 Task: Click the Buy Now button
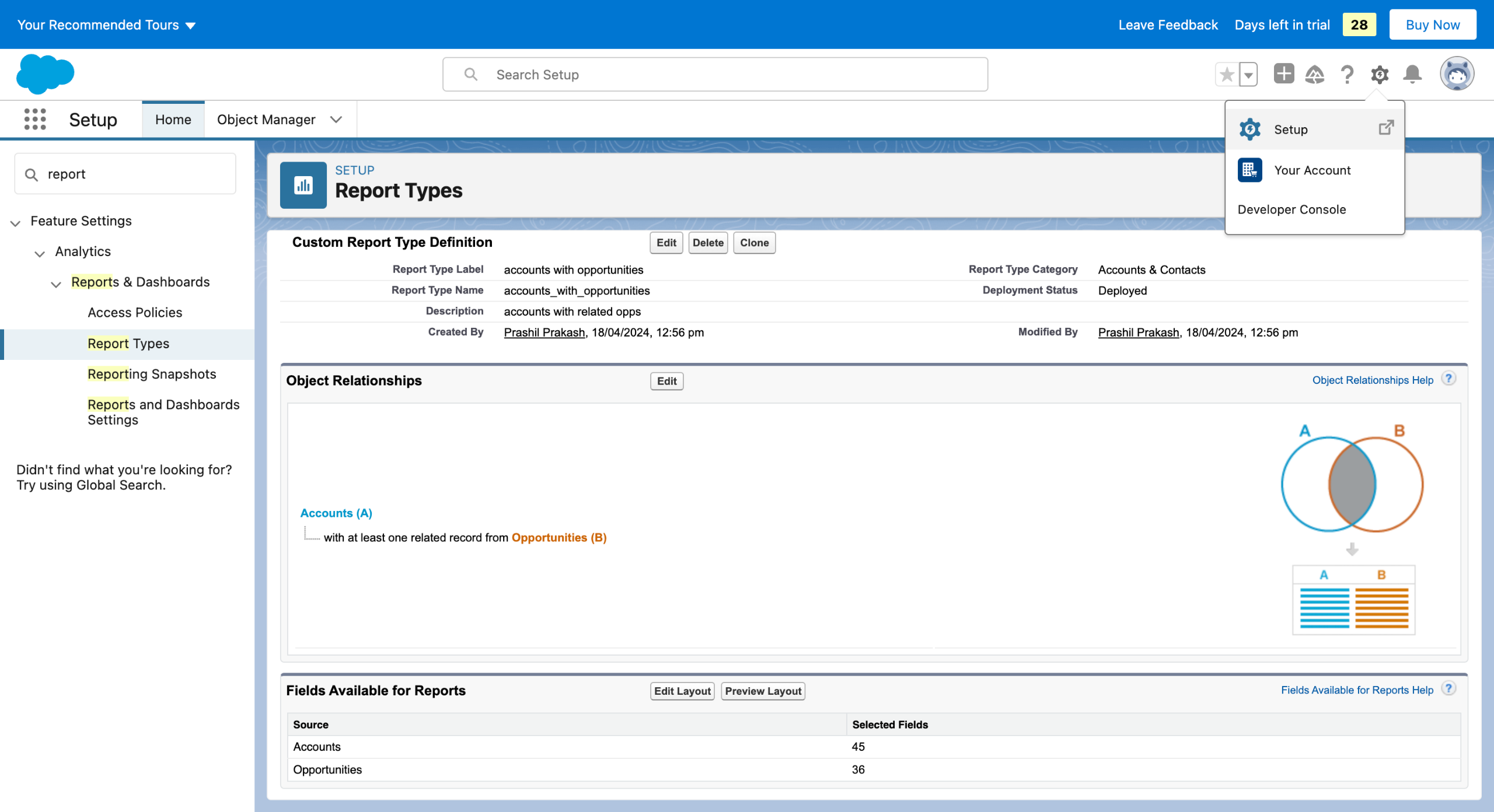(x=1432, y=24)
